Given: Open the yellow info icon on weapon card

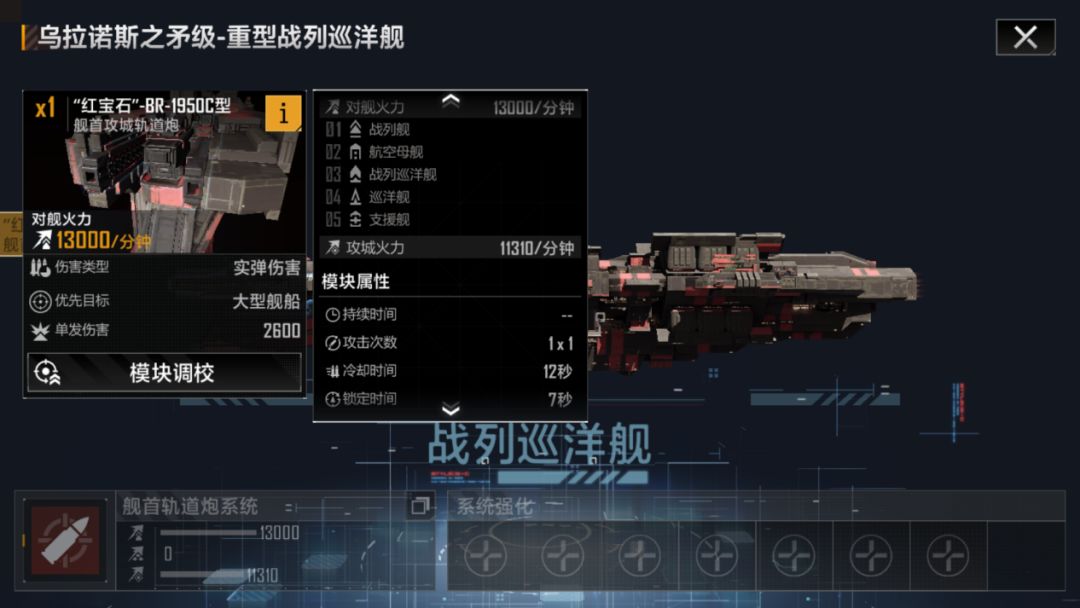Looking at the screenshot, I should (x=283, y=113).
